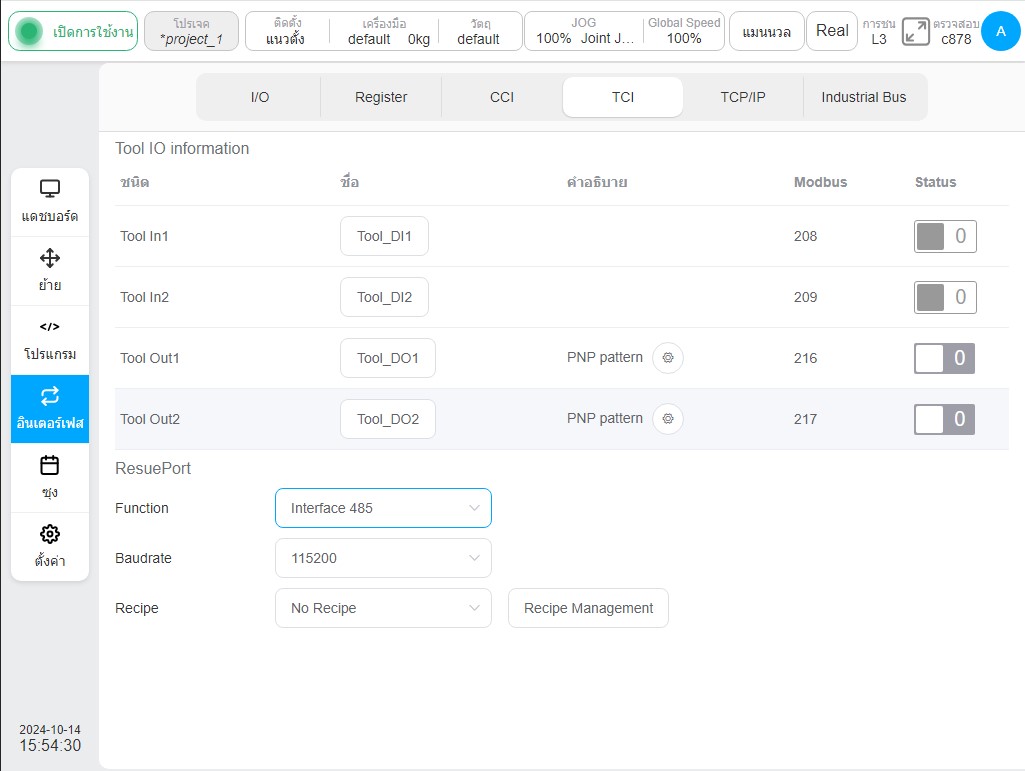
Task: Click the fullscreen expand arrows icon
Action: coord(915,31)
